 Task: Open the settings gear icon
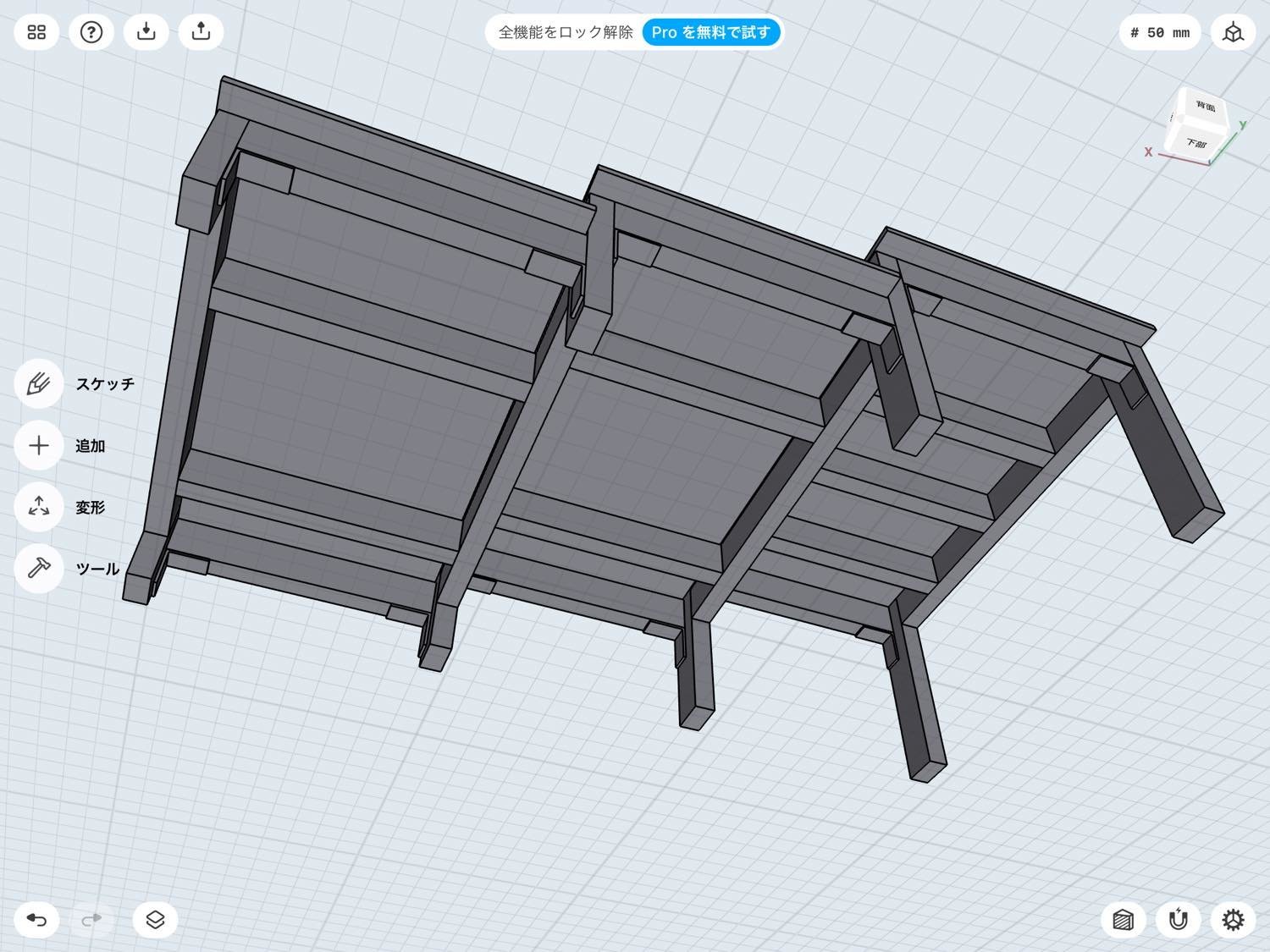(1234, 920)
